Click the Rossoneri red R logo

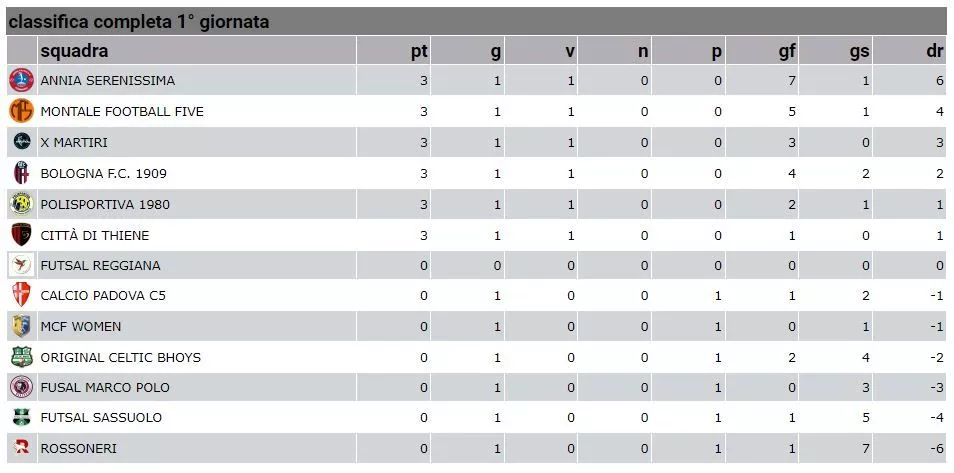21,448
